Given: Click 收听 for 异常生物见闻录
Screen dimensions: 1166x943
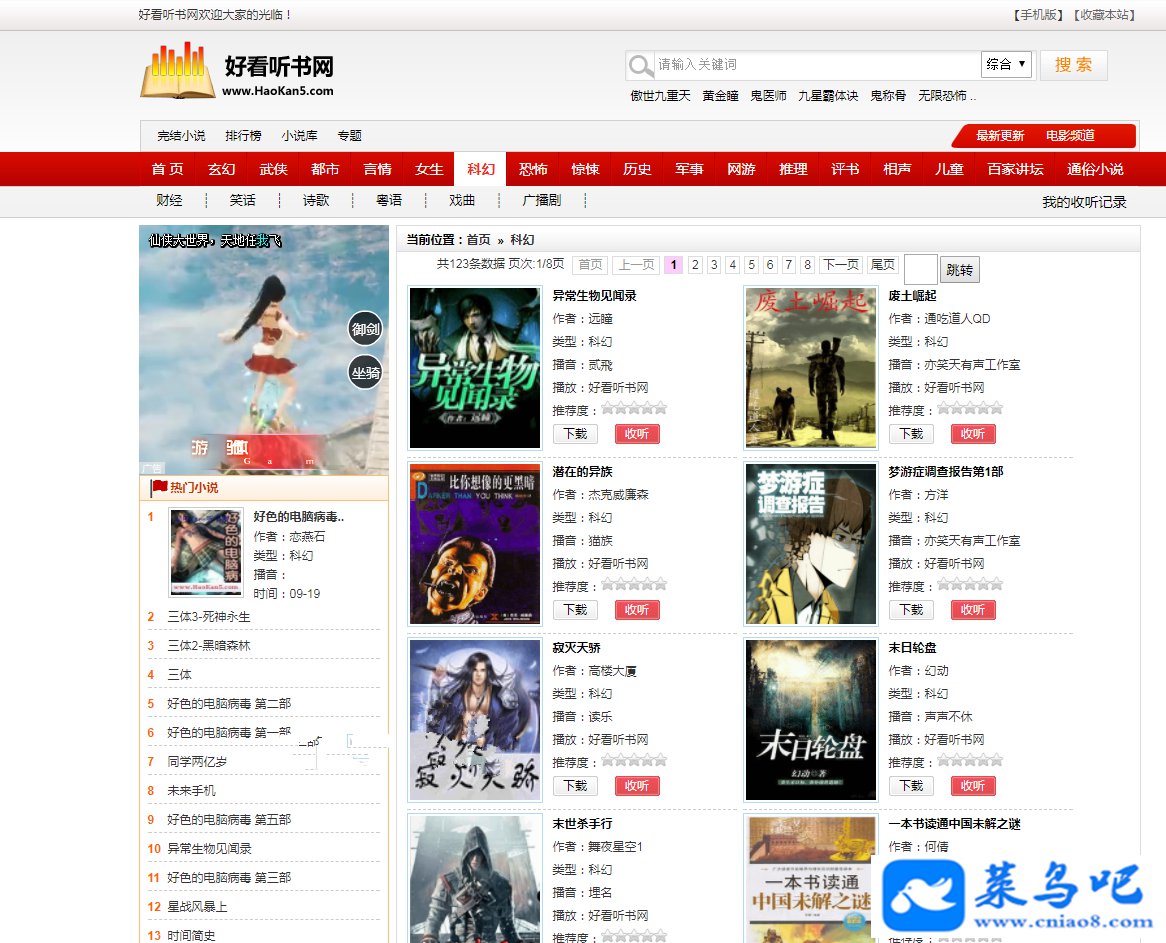Looking at the screenshot, I should pos(637,434).
